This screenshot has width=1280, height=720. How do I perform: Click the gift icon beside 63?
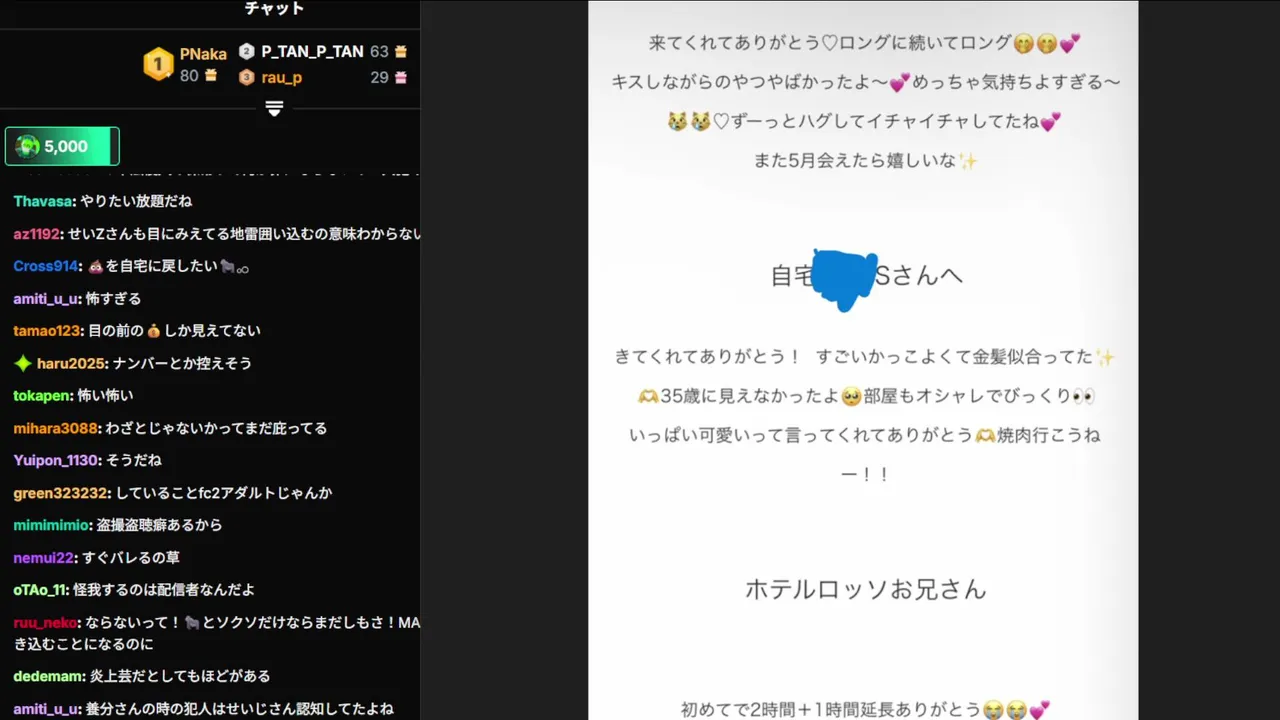click(401, 51)
